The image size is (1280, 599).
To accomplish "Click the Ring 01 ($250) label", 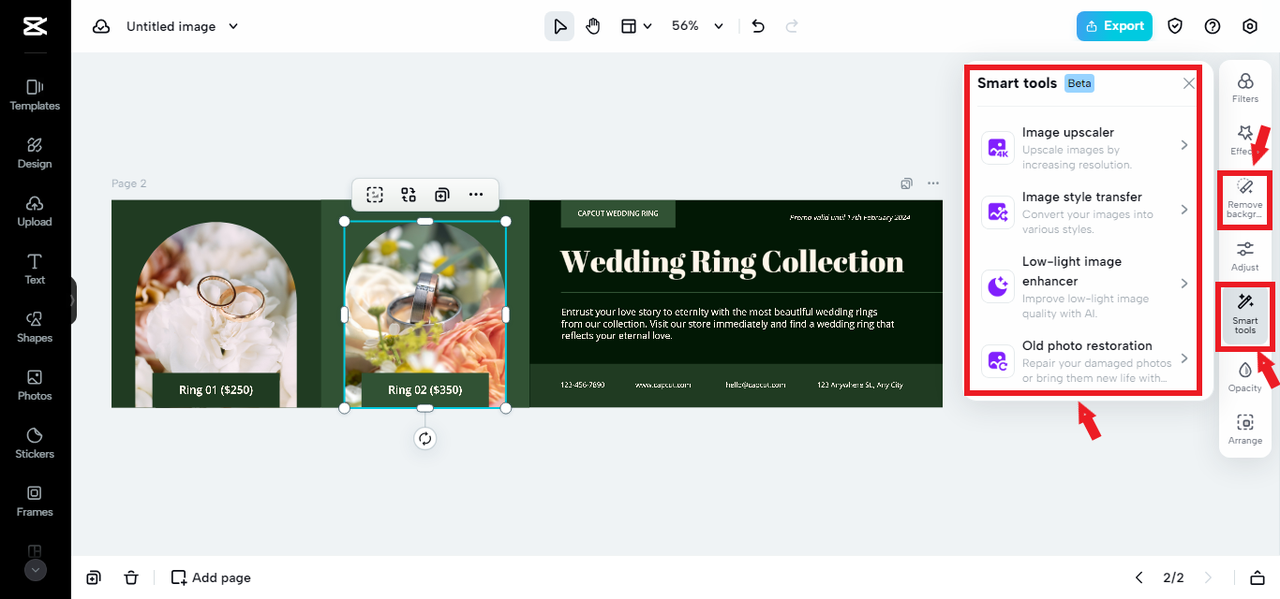I will [216, 390].
